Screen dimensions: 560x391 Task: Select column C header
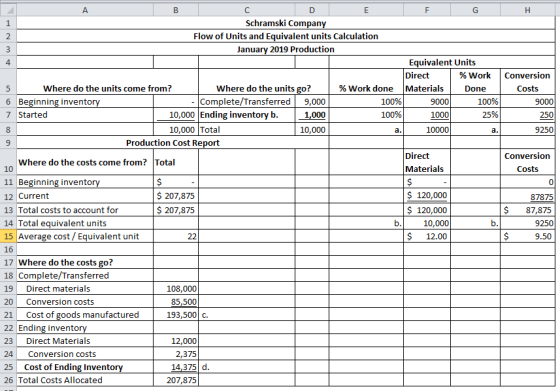[x=247, y=10]
